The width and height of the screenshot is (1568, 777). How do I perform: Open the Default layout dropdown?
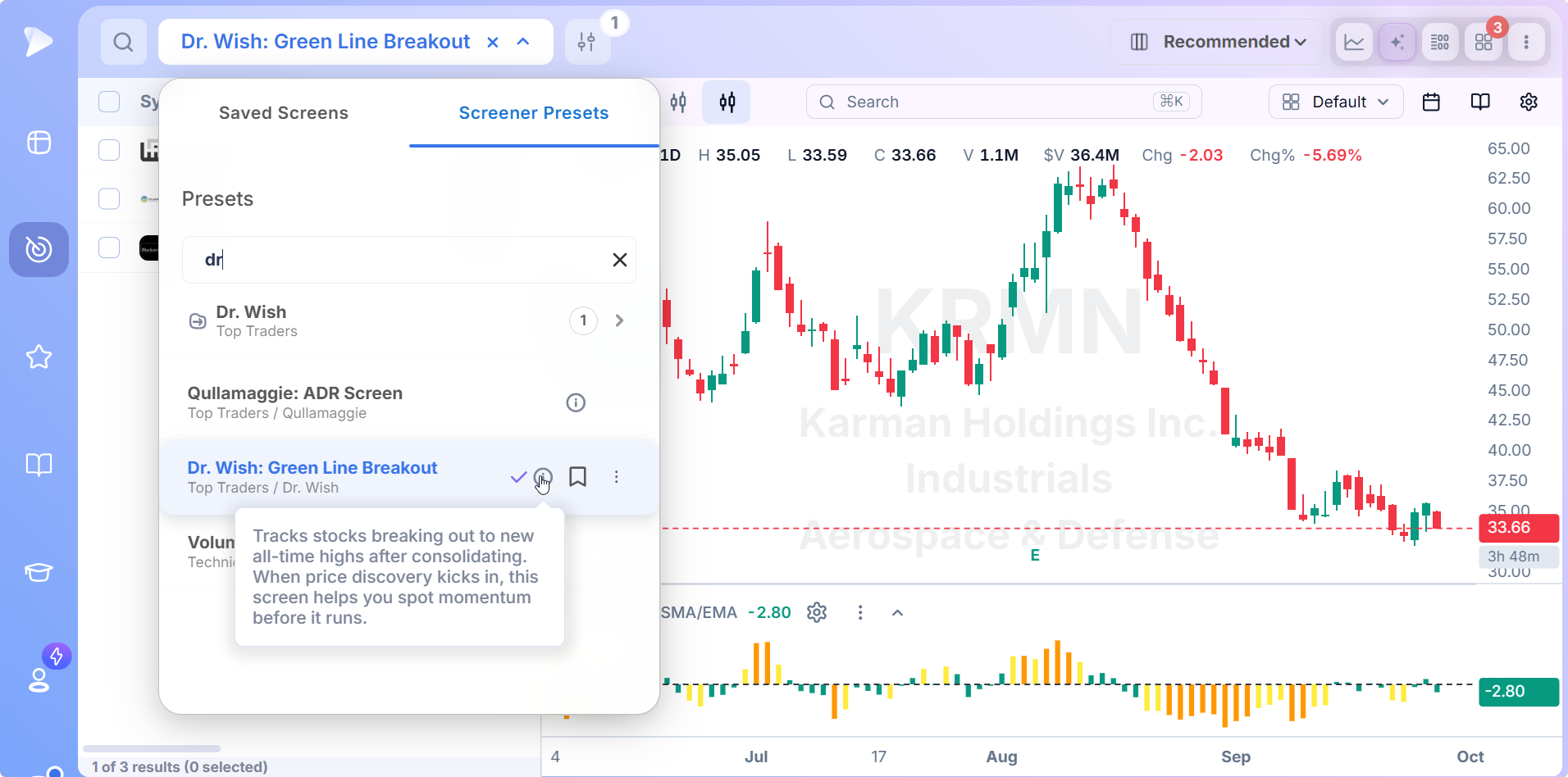[1336, 102]
